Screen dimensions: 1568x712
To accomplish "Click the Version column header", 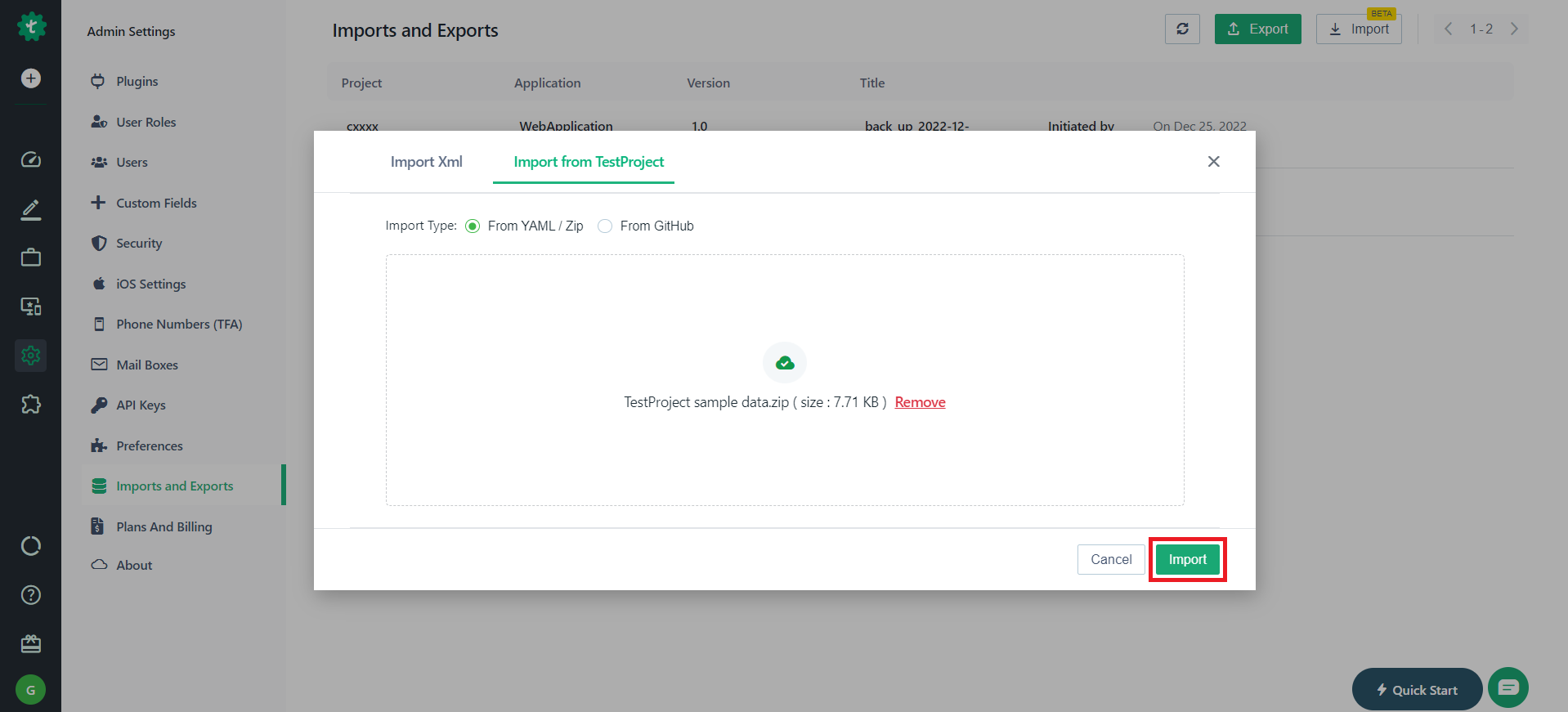I will (708, 83).
